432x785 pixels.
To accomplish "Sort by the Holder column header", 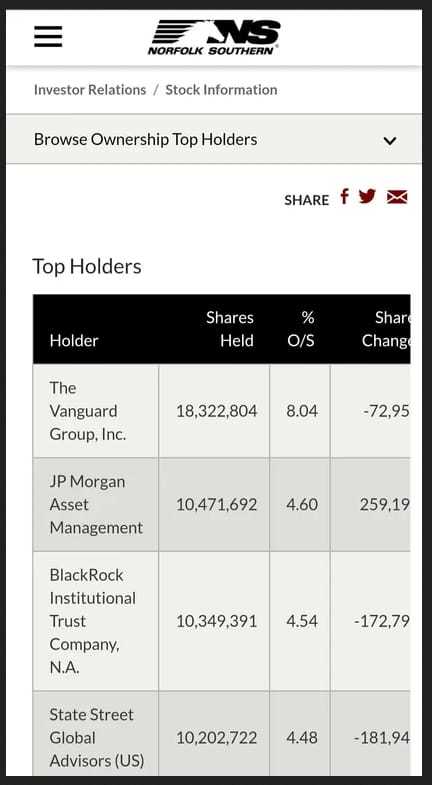I will pos(74,340).
